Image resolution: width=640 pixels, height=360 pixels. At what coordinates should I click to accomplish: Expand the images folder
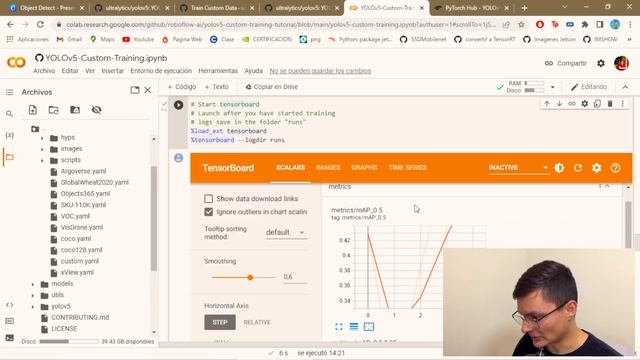click(42, 149)
